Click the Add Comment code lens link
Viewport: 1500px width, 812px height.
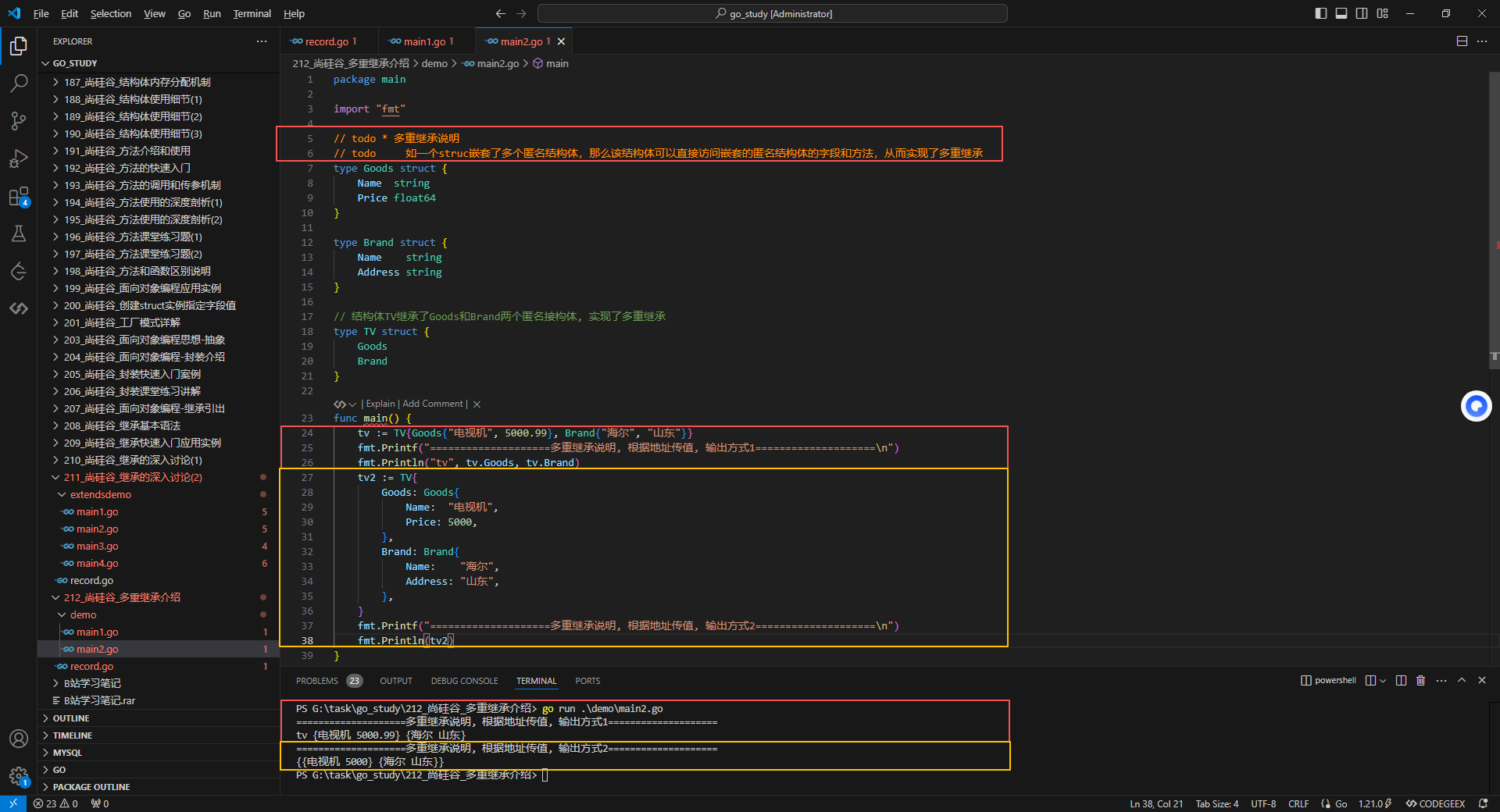[433, 404]
